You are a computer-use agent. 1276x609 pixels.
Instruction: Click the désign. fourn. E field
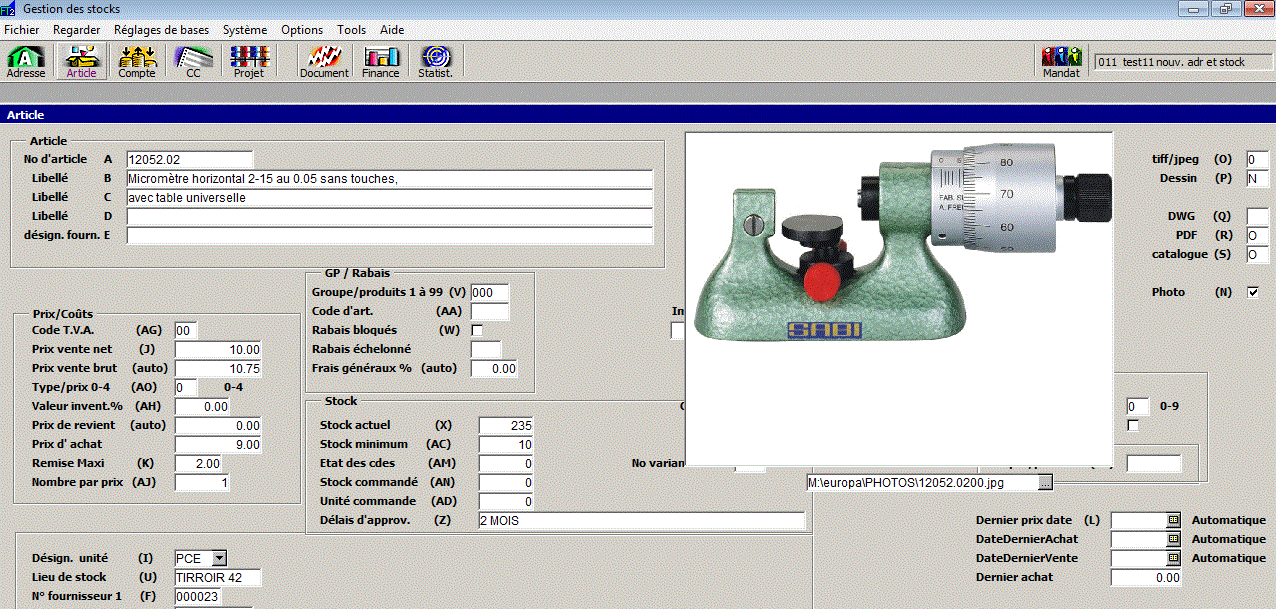(390, 235)
